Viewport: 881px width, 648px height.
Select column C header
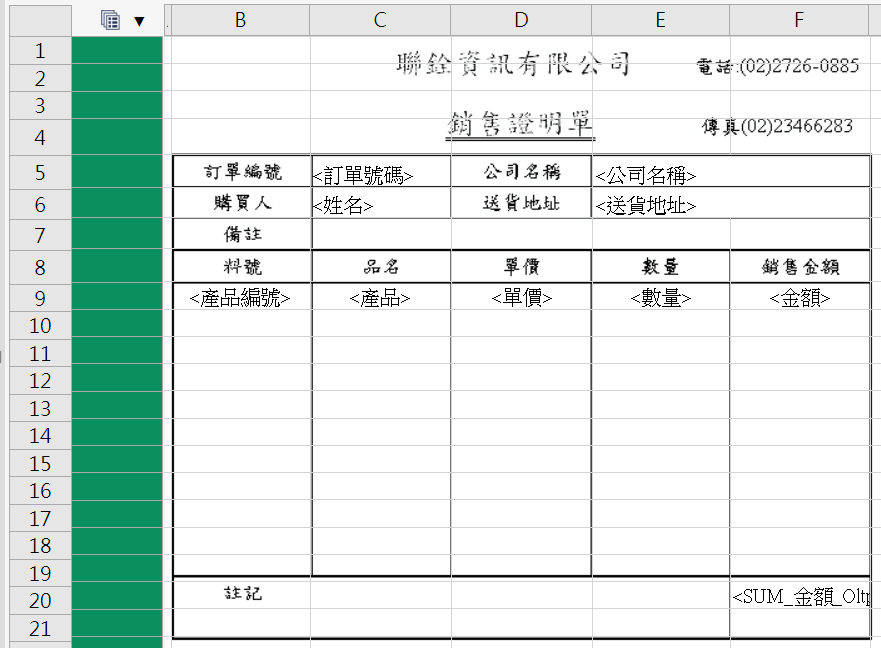[380, 20]
